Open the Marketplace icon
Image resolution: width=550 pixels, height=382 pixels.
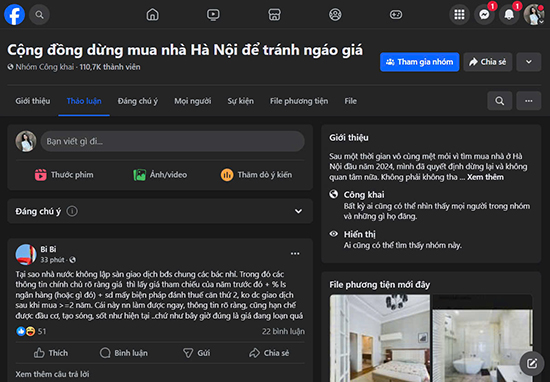coord(274,15)
